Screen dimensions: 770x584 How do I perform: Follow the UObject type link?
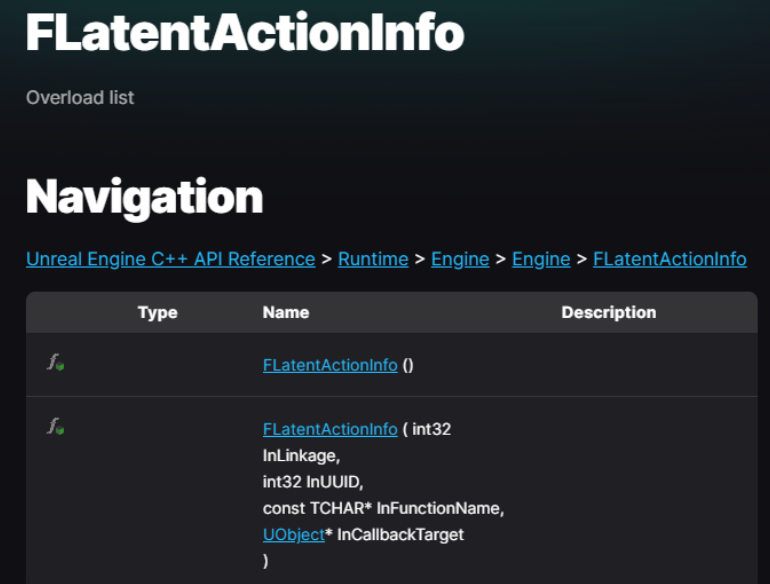tap(294, 534)
